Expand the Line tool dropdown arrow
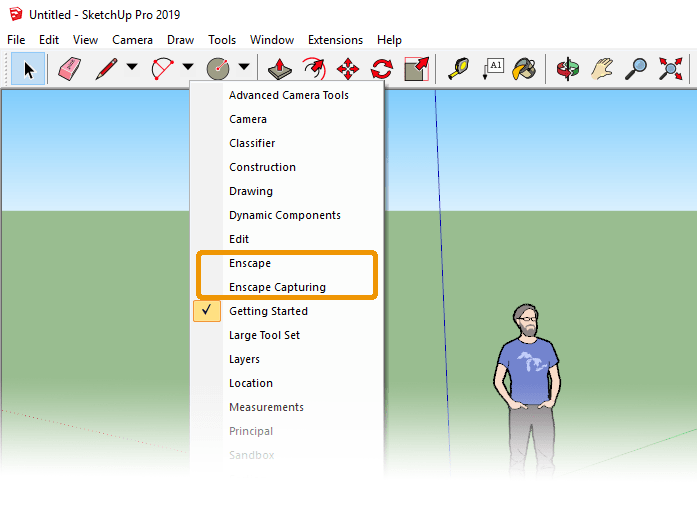The height and width of the screenshot is (516, 697). [131, 69]
